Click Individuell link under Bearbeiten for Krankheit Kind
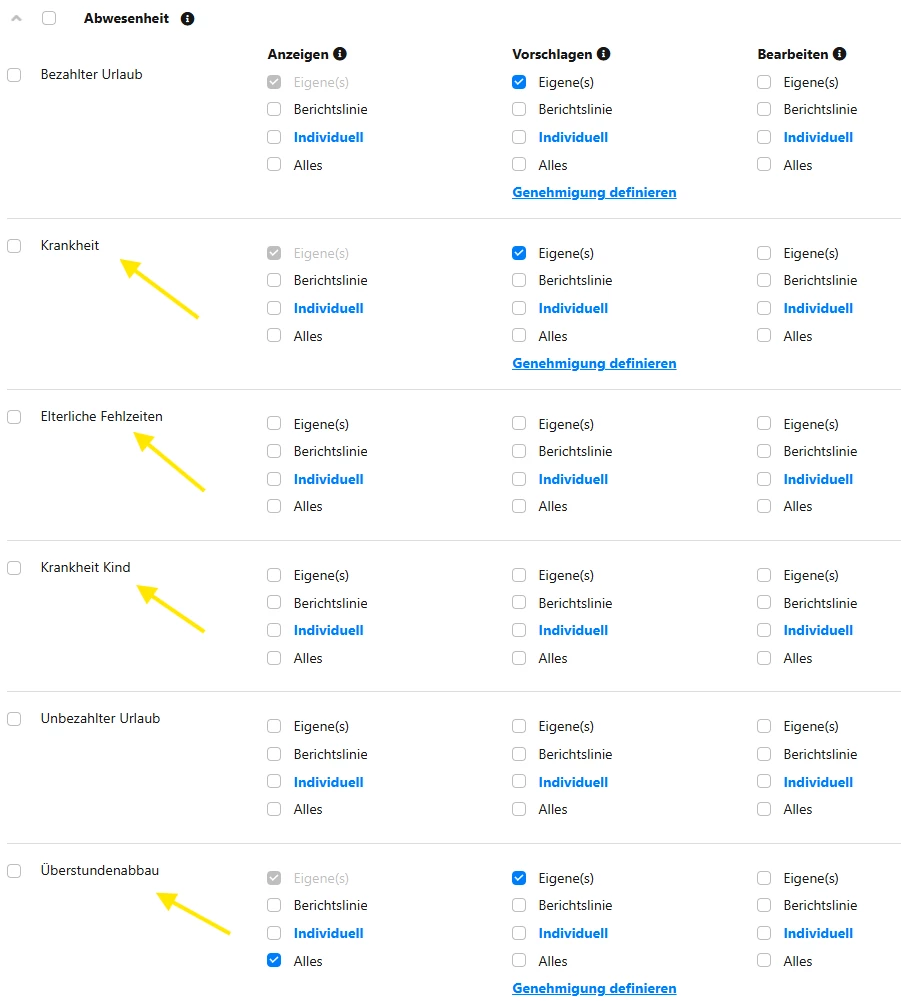This screenshot has height=1007, width=901. tap(818, 630)
